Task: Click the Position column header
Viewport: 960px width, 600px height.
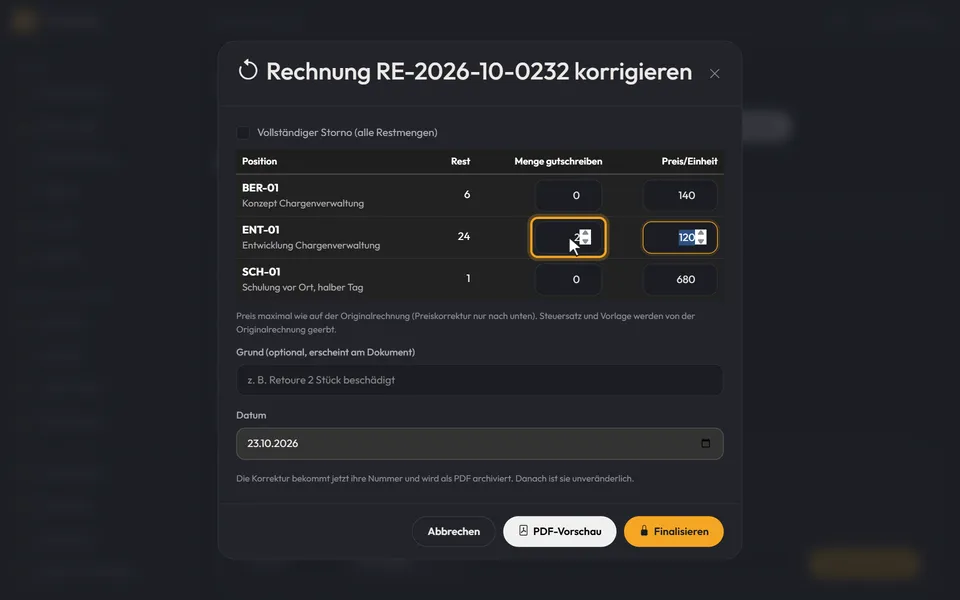Action: click(260, 162)
